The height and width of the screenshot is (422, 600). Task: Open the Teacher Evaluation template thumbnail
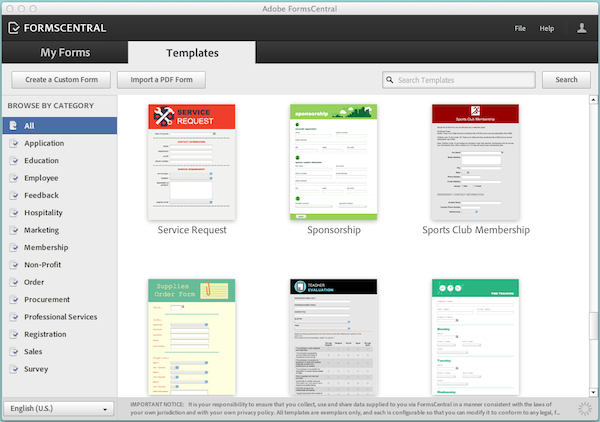pos(333,337)
